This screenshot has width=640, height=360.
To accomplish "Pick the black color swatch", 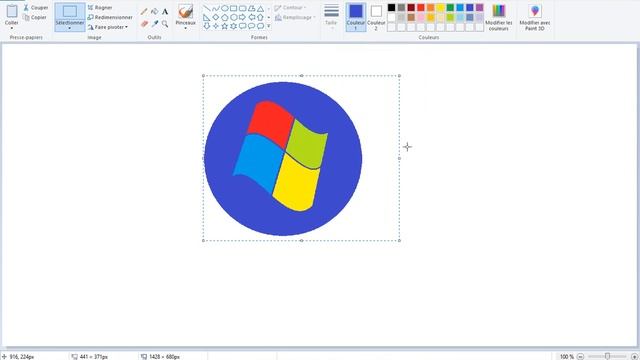I will point(391,8).
